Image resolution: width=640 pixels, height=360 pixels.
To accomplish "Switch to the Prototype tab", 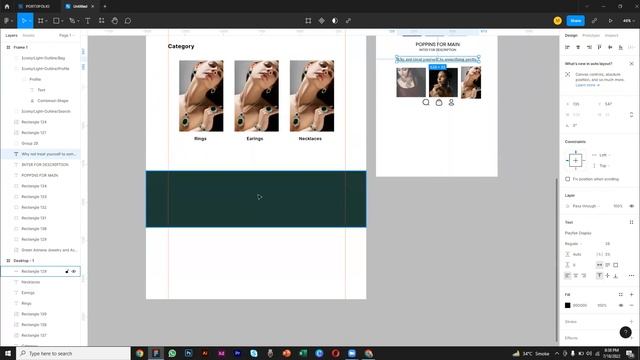I will 591,36.
